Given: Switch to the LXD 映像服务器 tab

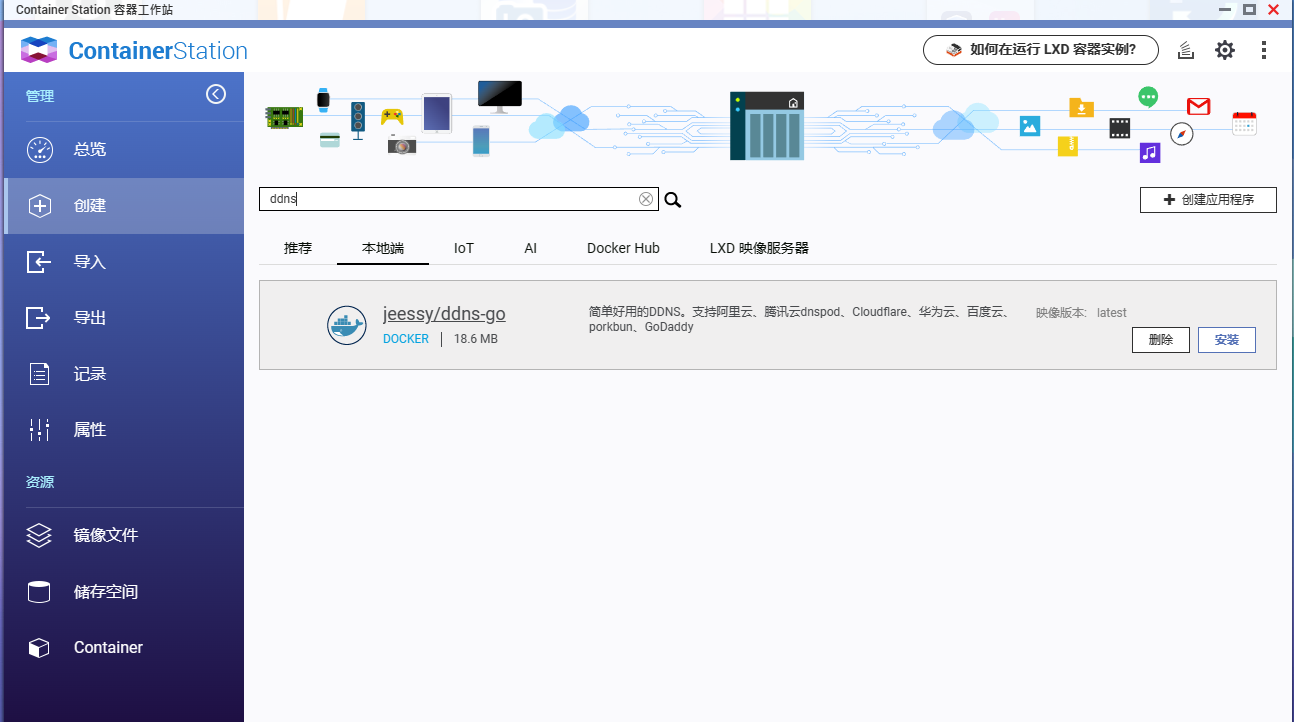Looking at the screenshot, I should click(759, 248).
